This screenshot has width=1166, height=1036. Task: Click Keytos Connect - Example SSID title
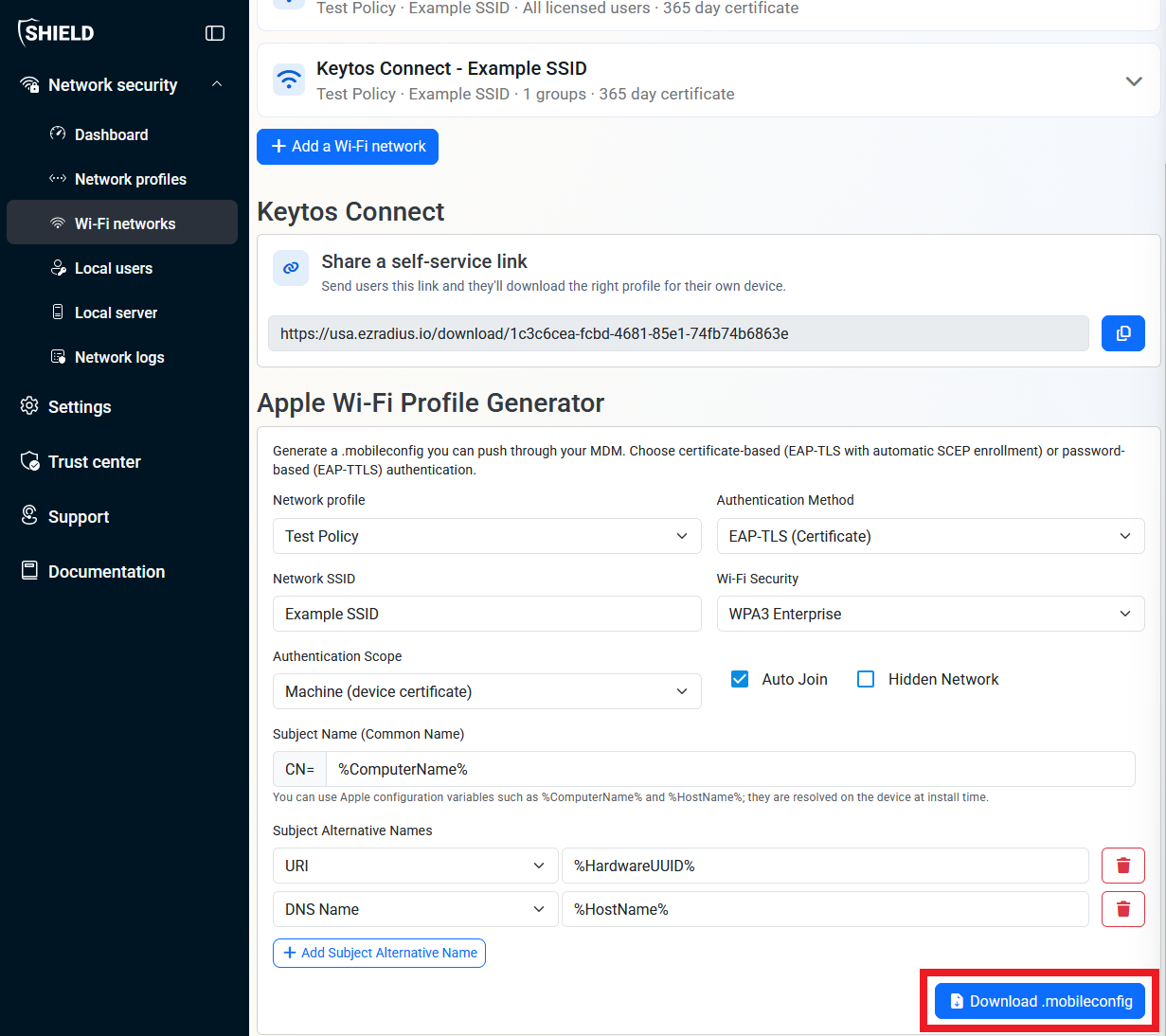pyautogui.click(x=452, y=68)
